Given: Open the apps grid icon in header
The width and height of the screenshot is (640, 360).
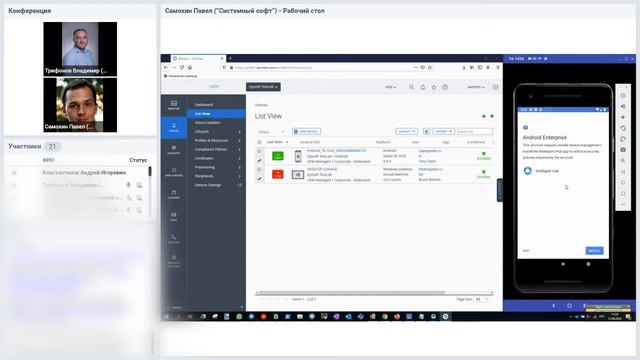Looking at the screenshot, I should point(496,87).
